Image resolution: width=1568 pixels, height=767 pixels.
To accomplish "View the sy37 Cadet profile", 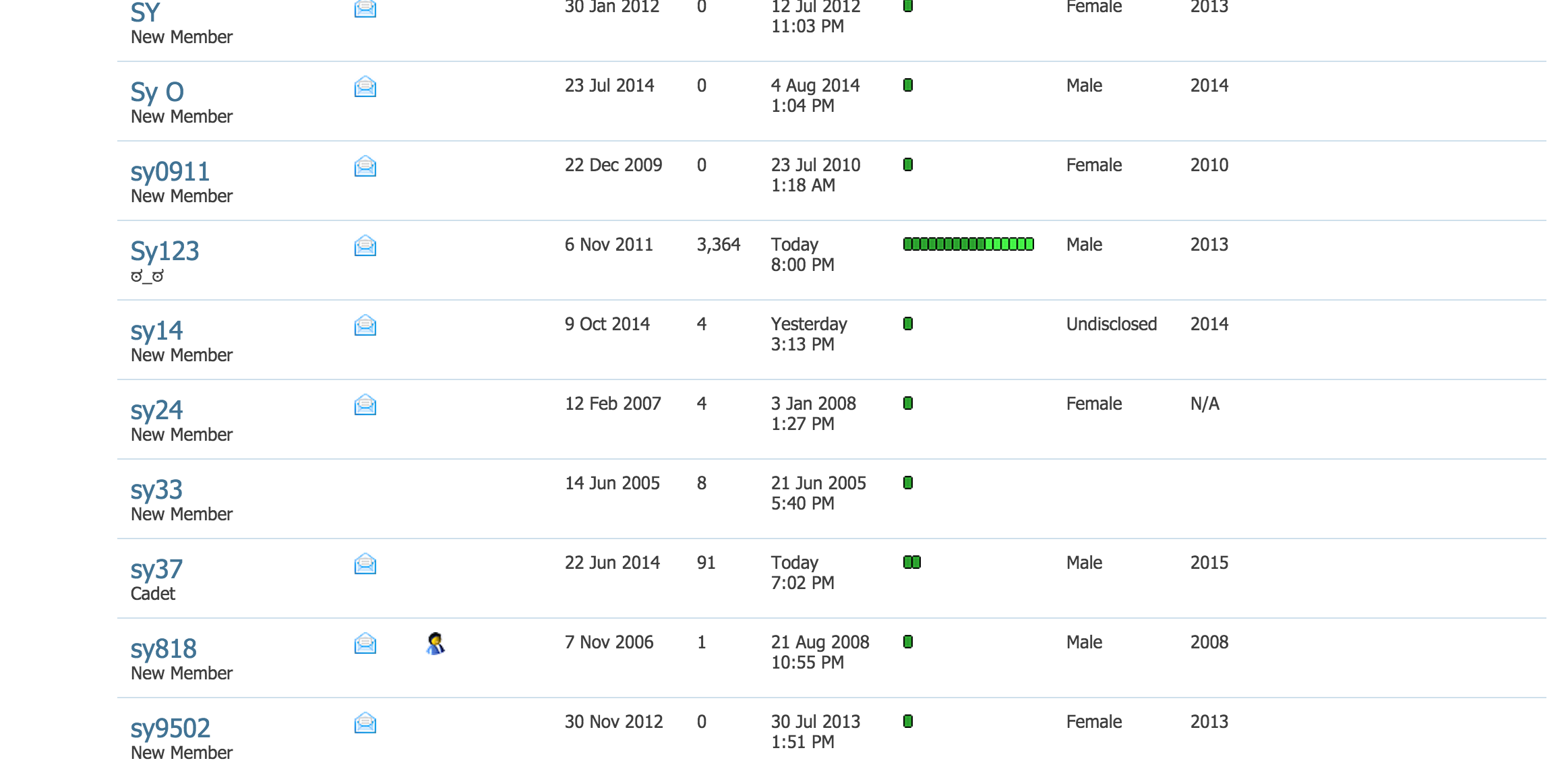I will coord(156,569).
